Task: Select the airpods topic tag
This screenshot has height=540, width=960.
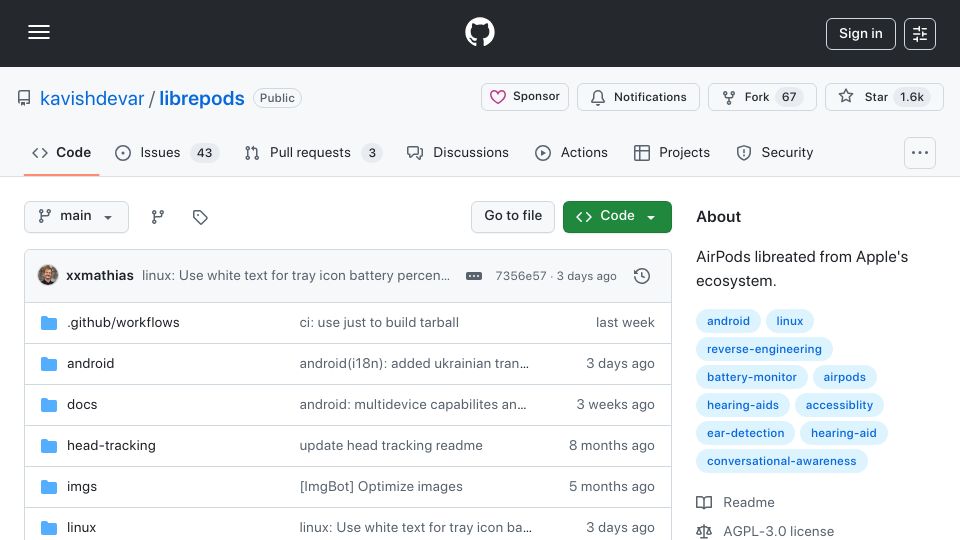Action: click(x=844, y=377)
